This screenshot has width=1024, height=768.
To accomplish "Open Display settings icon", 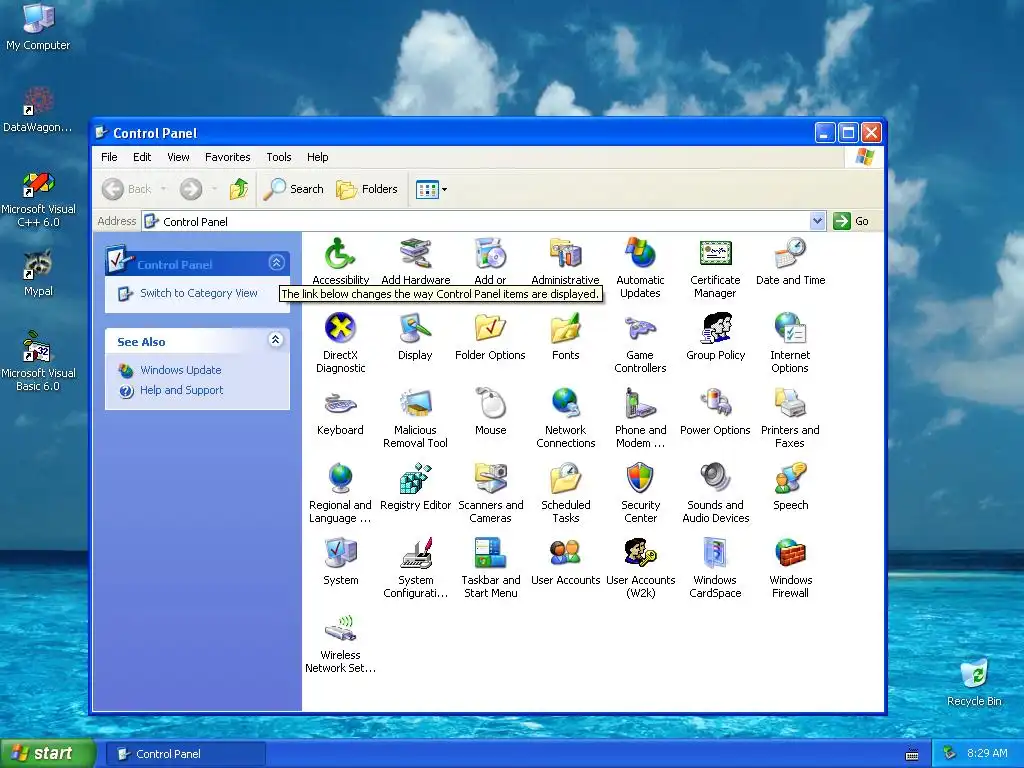I will pos(415,328).
